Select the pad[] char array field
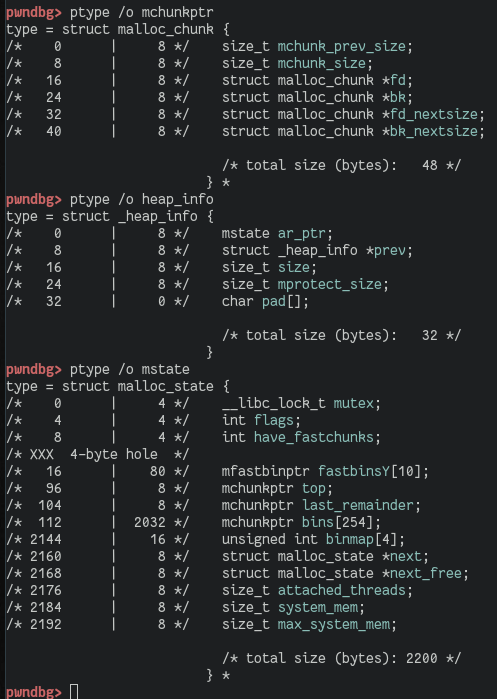Screen dimensions: 497x699 point(281,302)
